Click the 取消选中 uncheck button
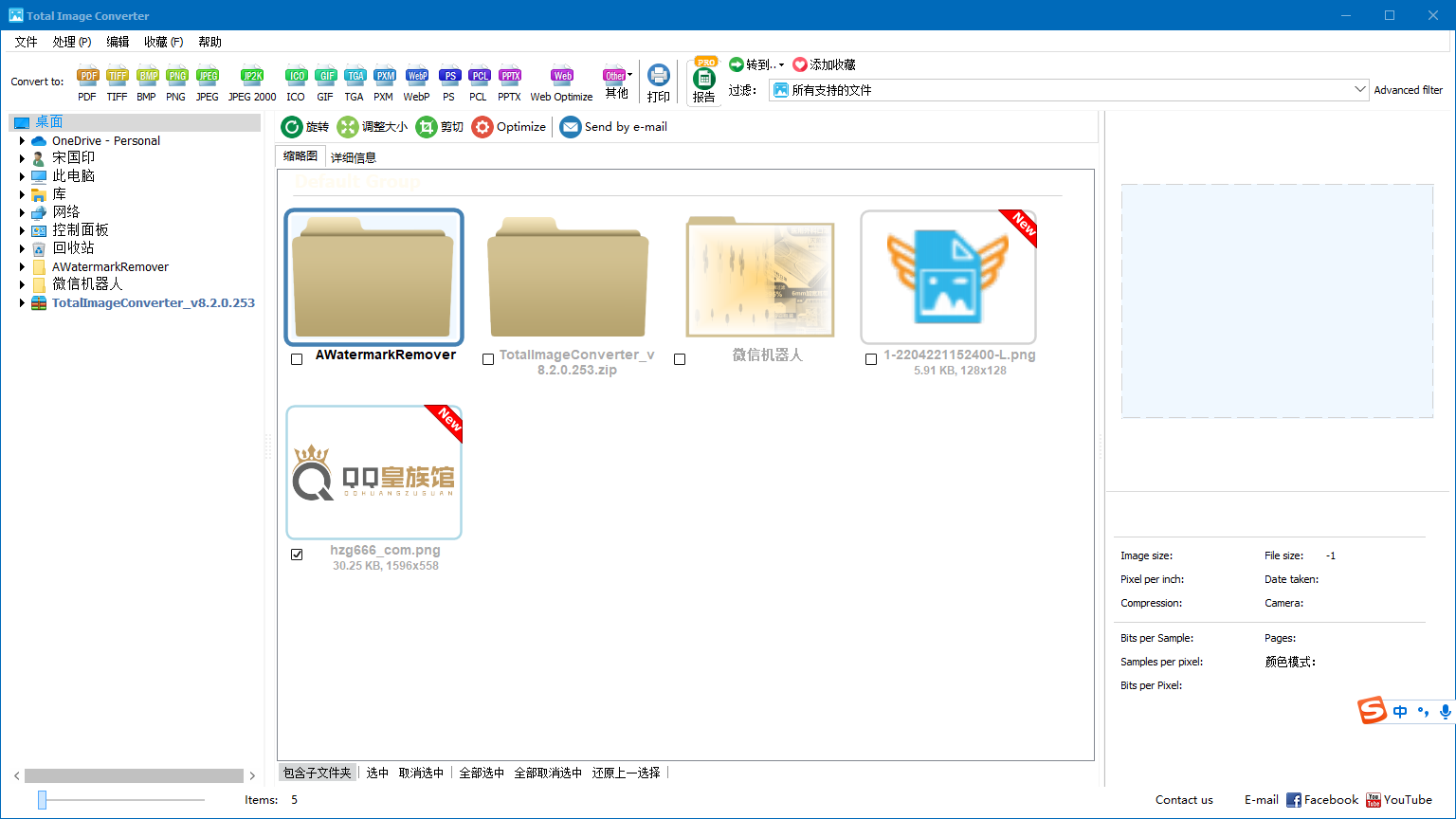Image resolution: width=1456 pixels, height=819 pixels. pos(421,773)
